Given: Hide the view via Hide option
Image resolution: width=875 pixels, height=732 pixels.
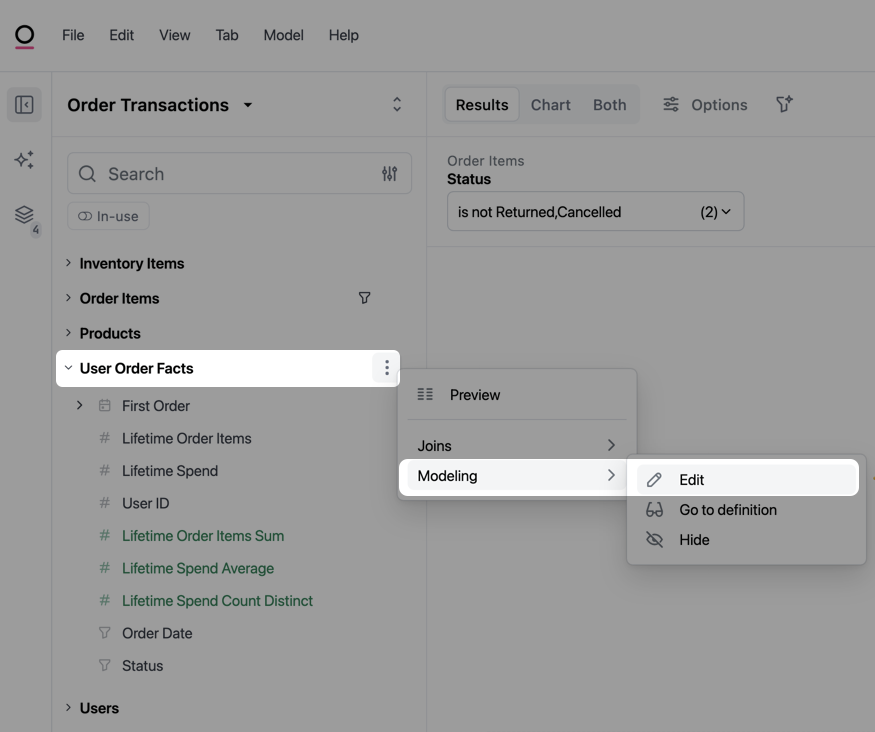Looking at the screenshot, I should click(x=694, y=540).
